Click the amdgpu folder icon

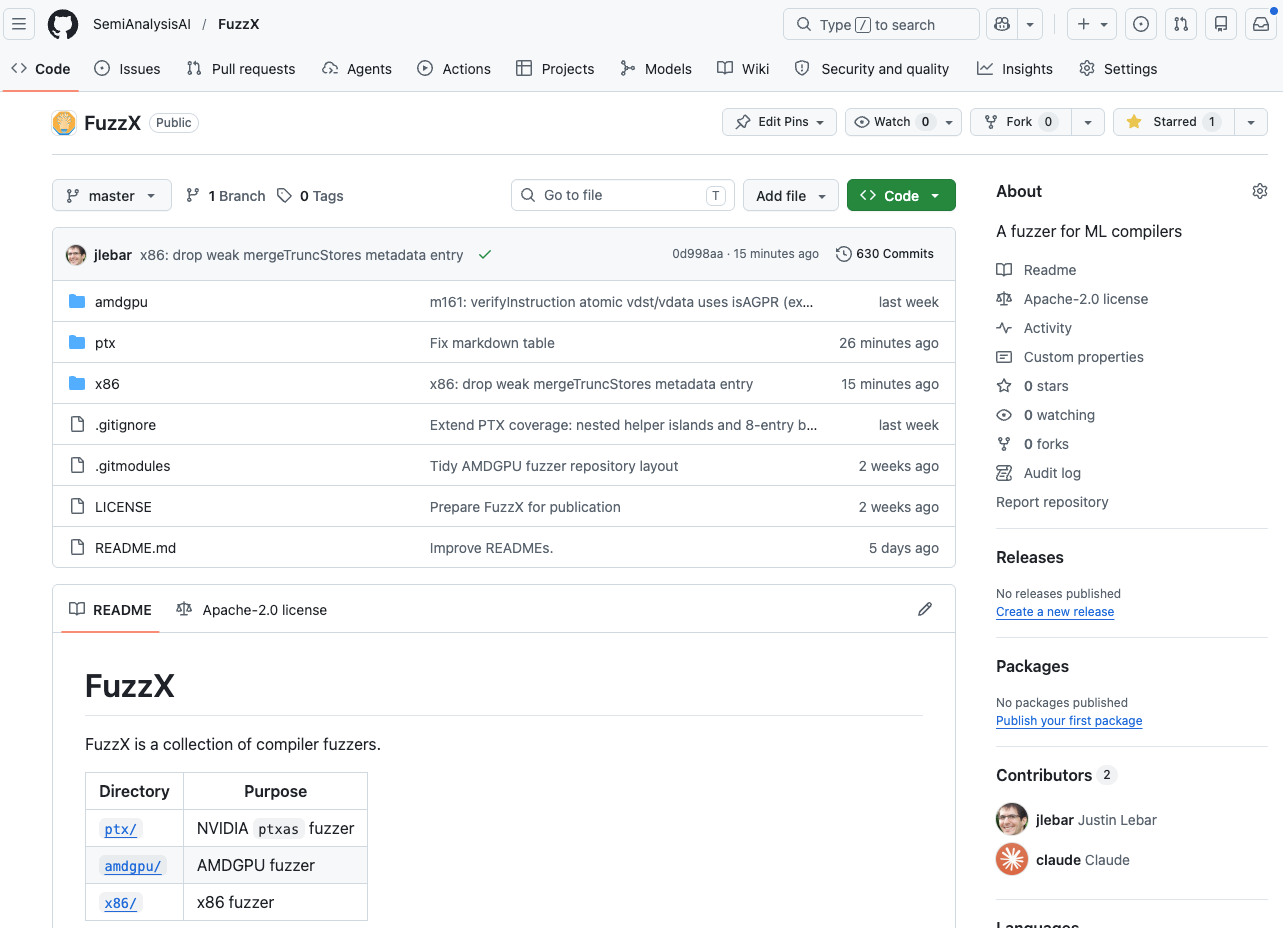click(x=77, y=301)
